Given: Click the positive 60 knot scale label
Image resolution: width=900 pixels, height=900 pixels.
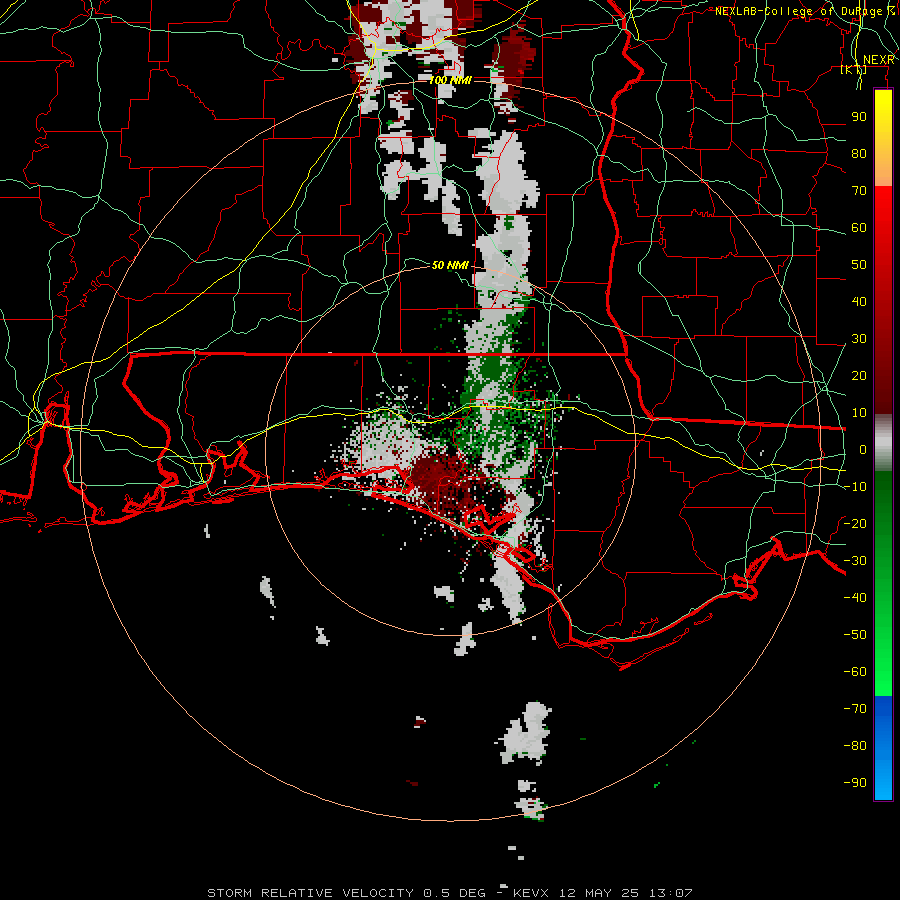Looking at the screenshot, I should (859, 228).
